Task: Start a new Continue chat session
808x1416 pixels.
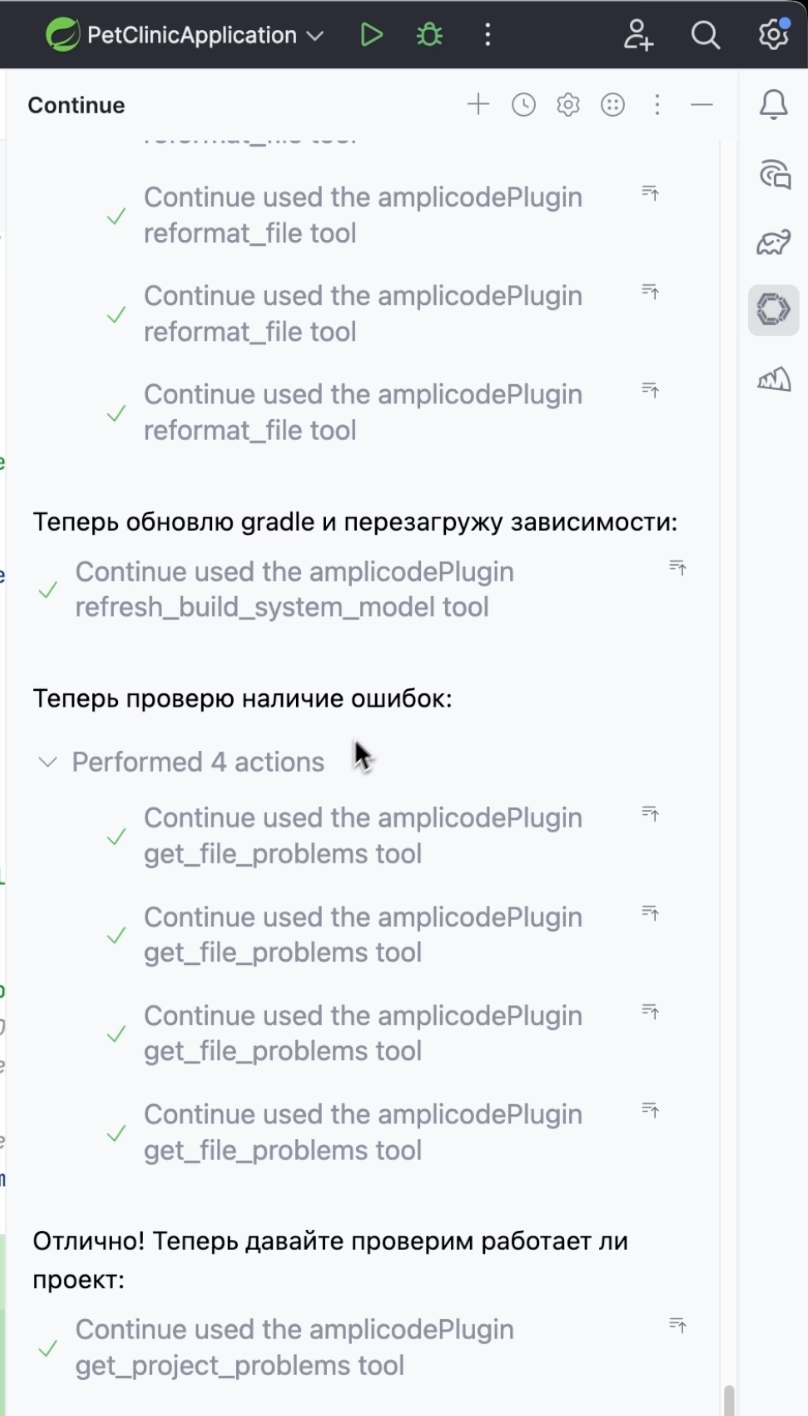Action: tap(478, 104)
